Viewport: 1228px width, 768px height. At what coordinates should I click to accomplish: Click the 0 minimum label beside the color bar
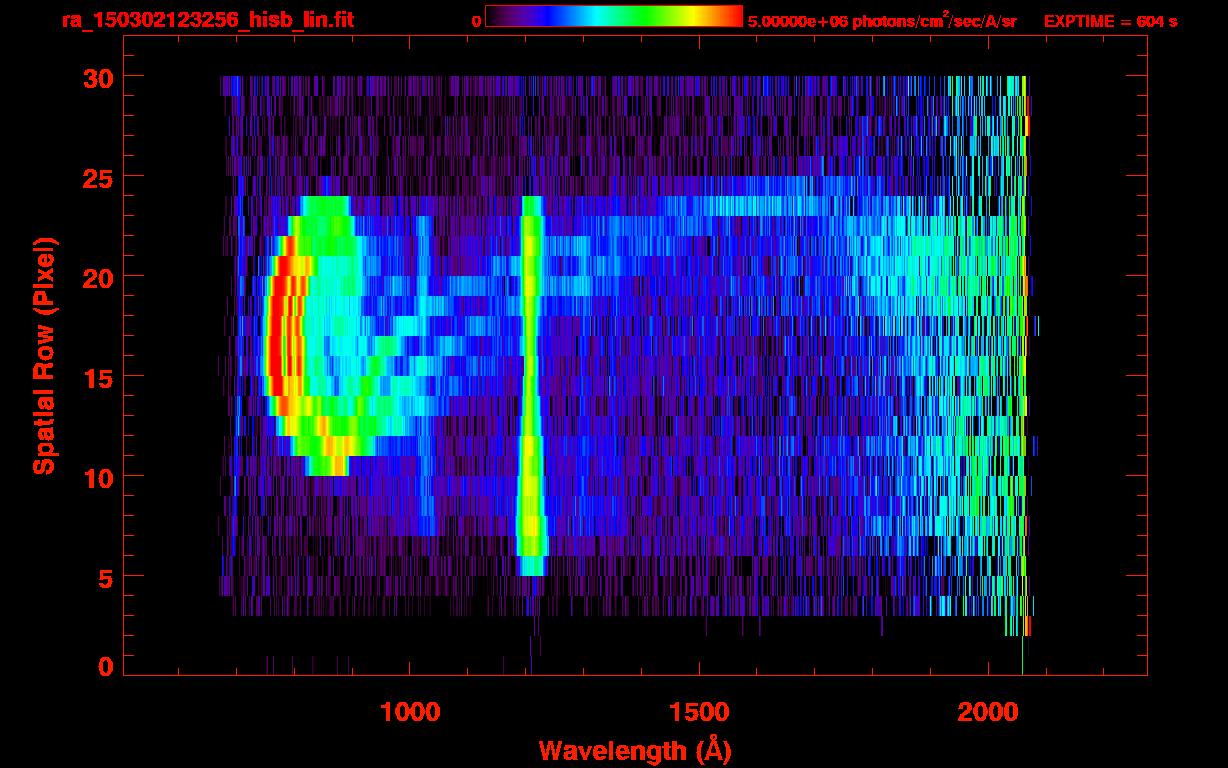coord(477,21)
